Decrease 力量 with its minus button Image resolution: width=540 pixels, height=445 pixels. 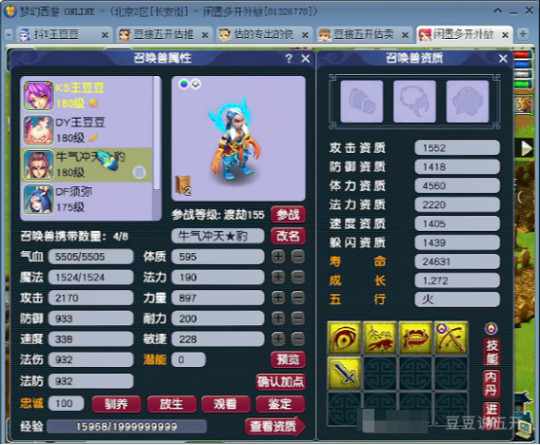point(298,298)
